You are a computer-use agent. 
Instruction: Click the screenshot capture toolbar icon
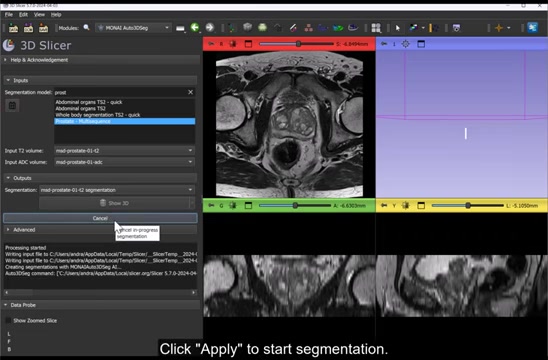click(456, 28)
